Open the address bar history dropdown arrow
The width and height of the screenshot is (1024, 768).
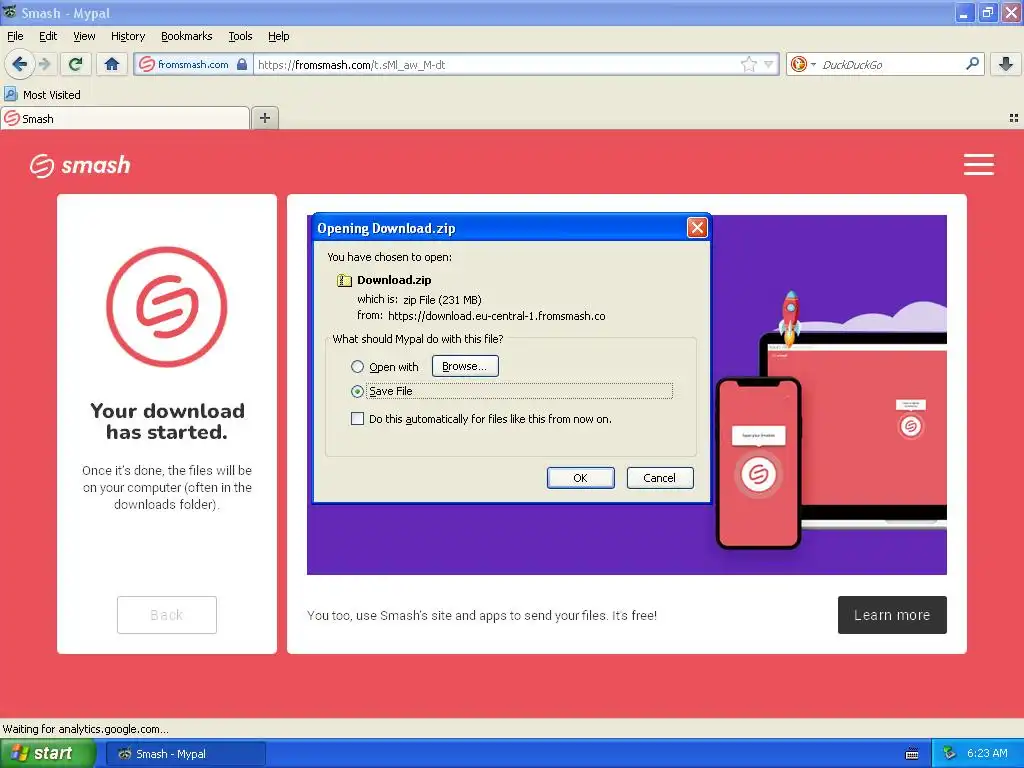tap(769, 64)
